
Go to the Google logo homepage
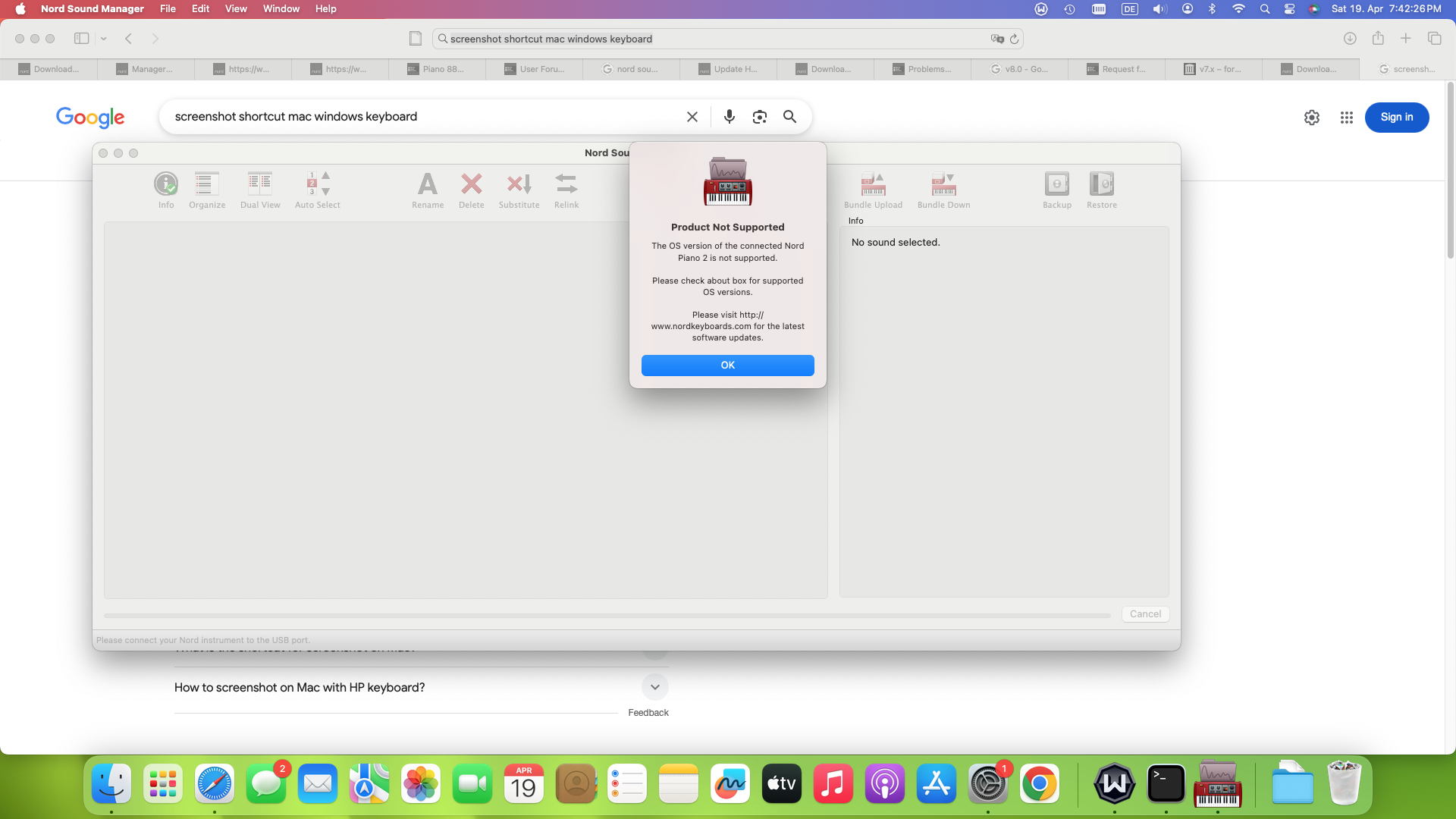point(90,118)
